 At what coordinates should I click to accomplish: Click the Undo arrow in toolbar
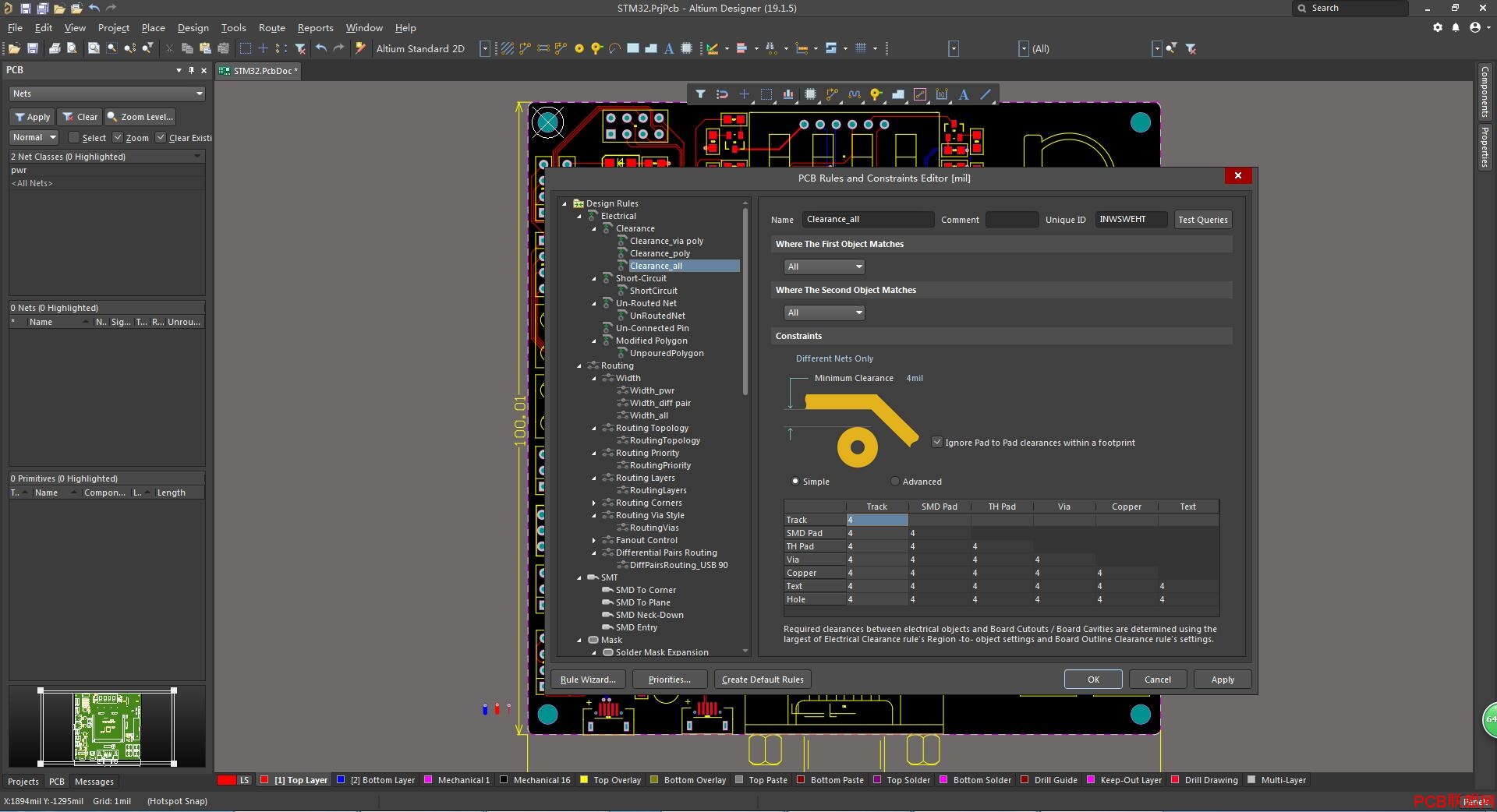pyautogui.click(x=320, y=48)
